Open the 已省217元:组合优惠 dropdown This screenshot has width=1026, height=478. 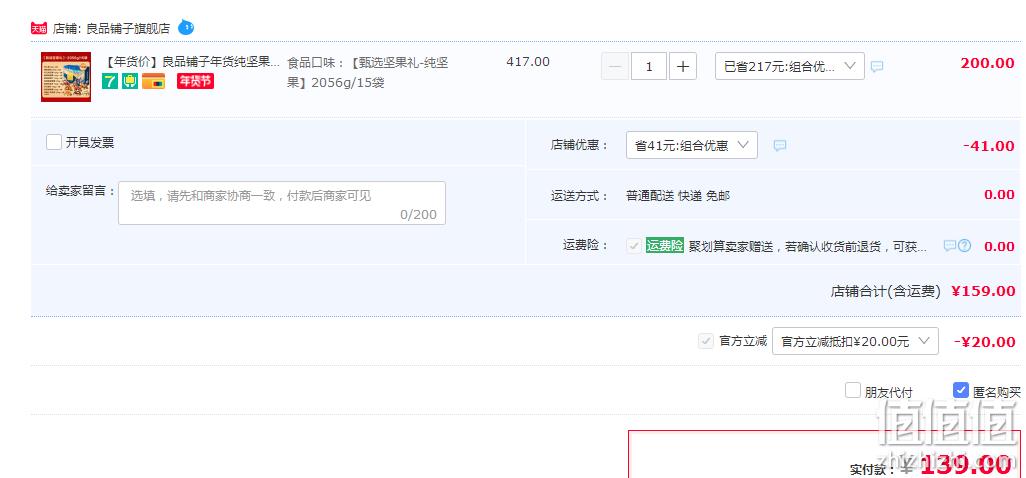click(790, 67)
